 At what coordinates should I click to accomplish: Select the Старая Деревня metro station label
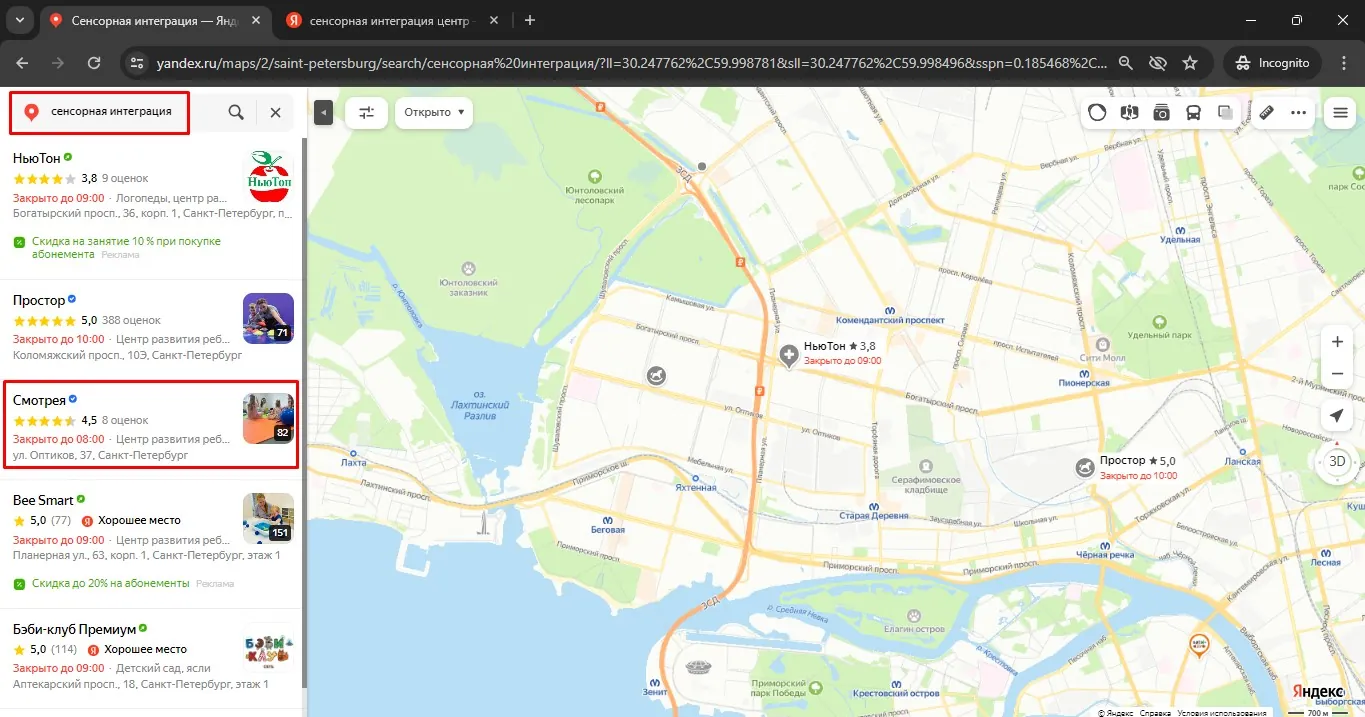874,515
